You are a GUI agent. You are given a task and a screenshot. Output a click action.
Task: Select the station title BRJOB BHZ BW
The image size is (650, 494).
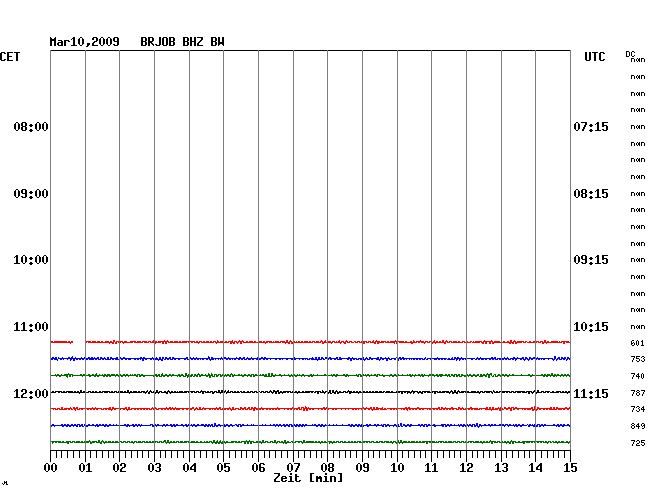tap(182, 42)
